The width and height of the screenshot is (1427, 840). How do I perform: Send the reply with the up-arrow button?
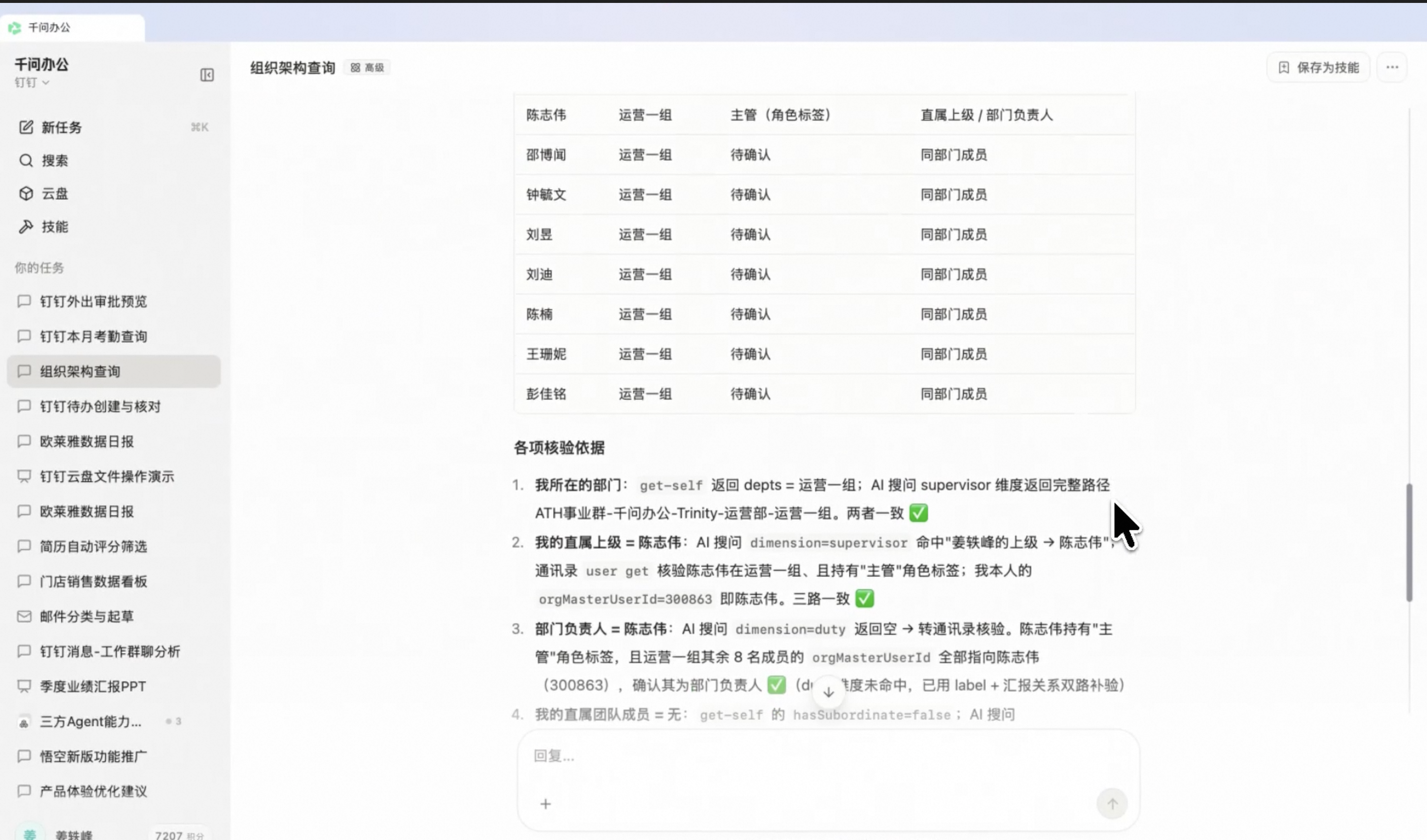1112,805
